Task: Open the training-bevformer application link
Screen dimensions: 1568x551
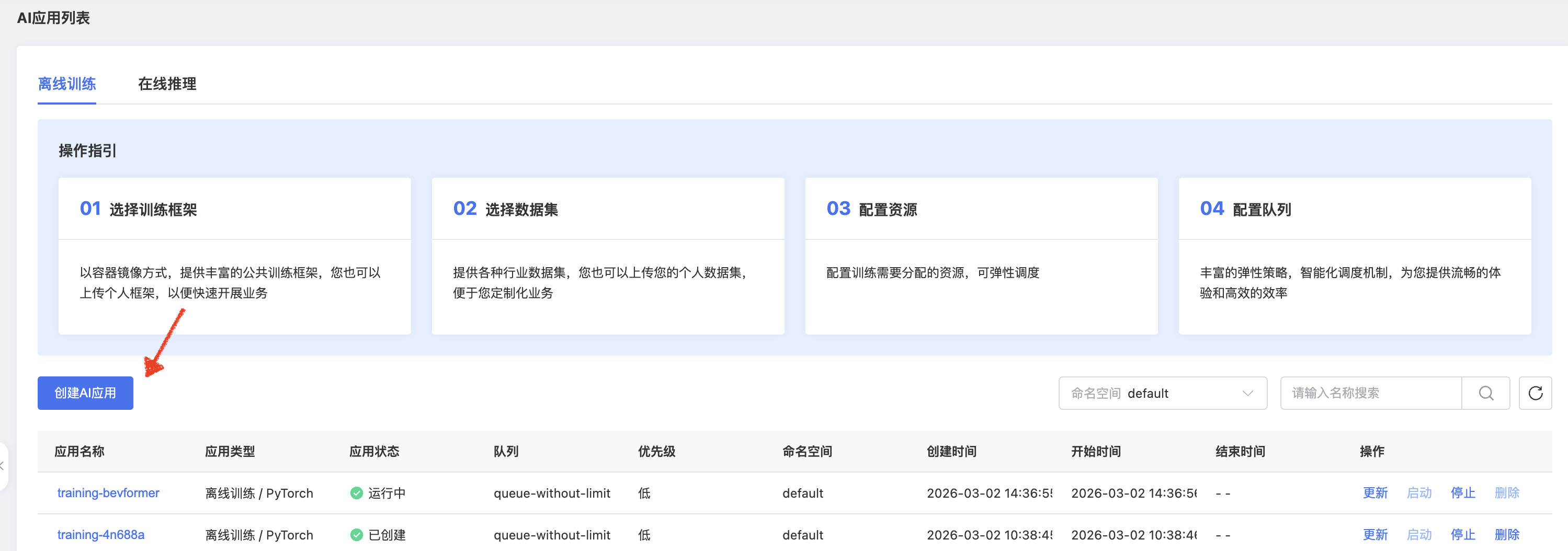Action: pyautogui.click(x=108, y=493)
